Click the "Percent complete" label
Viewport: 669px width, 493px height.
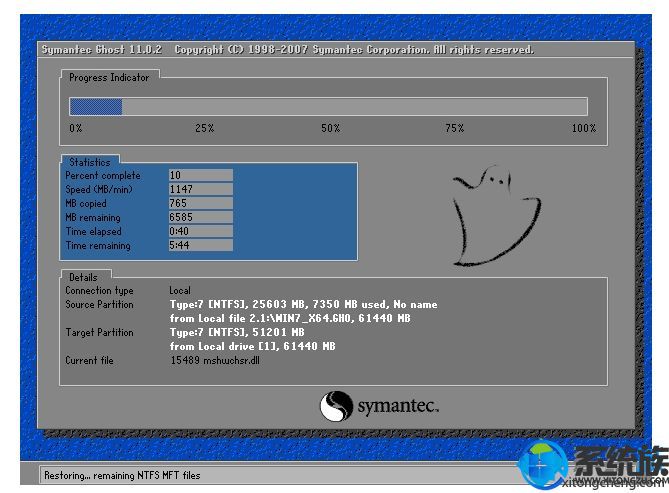click(103, 175)
